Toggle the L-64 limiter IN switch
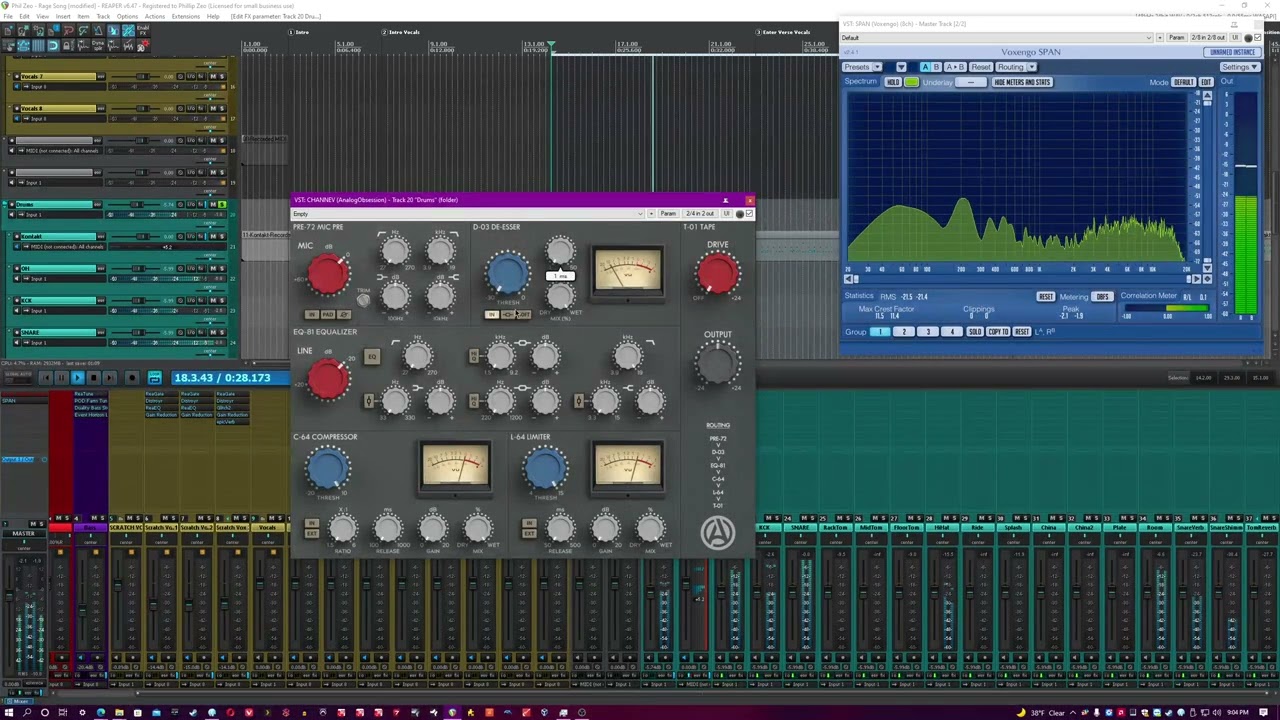 pyautogui.click(x=529, y=523)
